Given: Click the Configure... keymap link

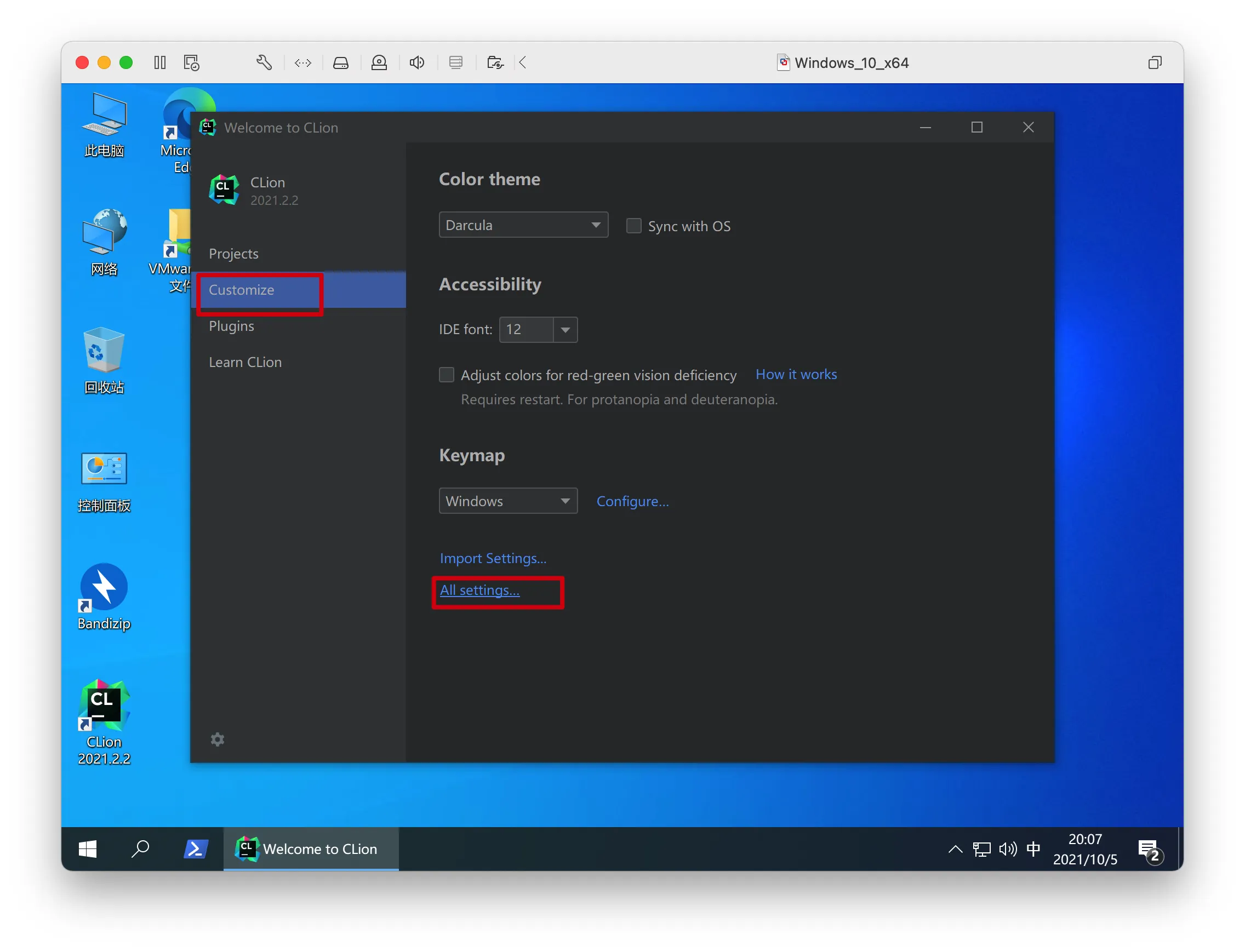Looking at the screenshot, I should [633, 501].
